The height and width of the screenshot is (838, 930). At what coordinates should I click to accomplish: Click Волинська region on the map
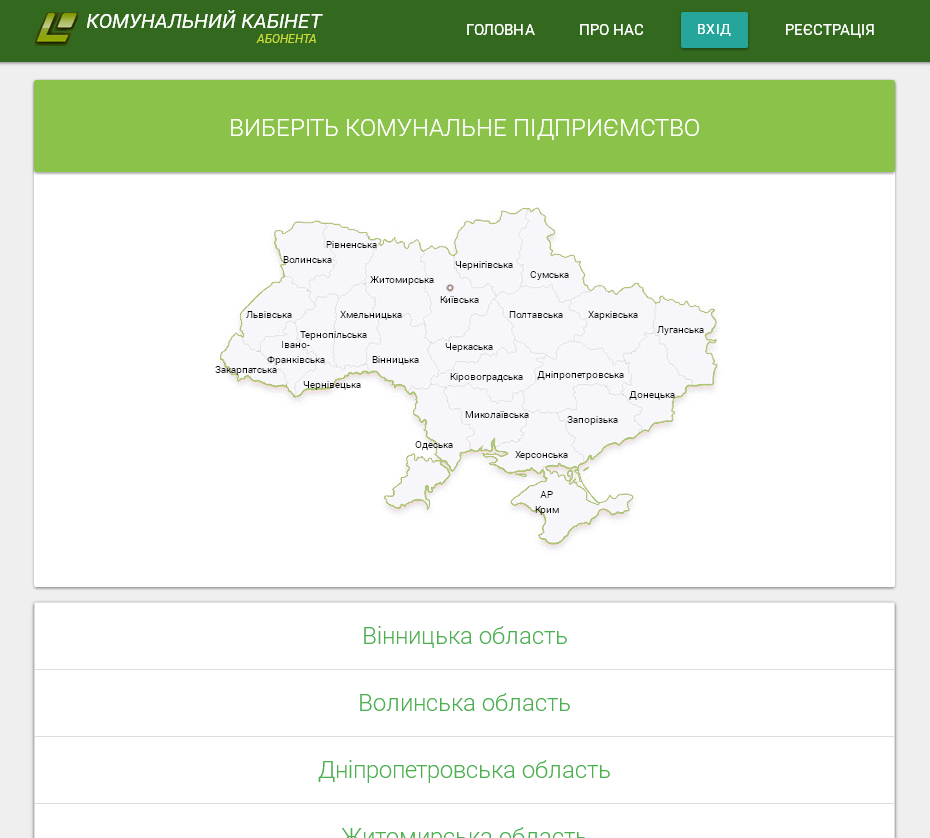(307, 260)
